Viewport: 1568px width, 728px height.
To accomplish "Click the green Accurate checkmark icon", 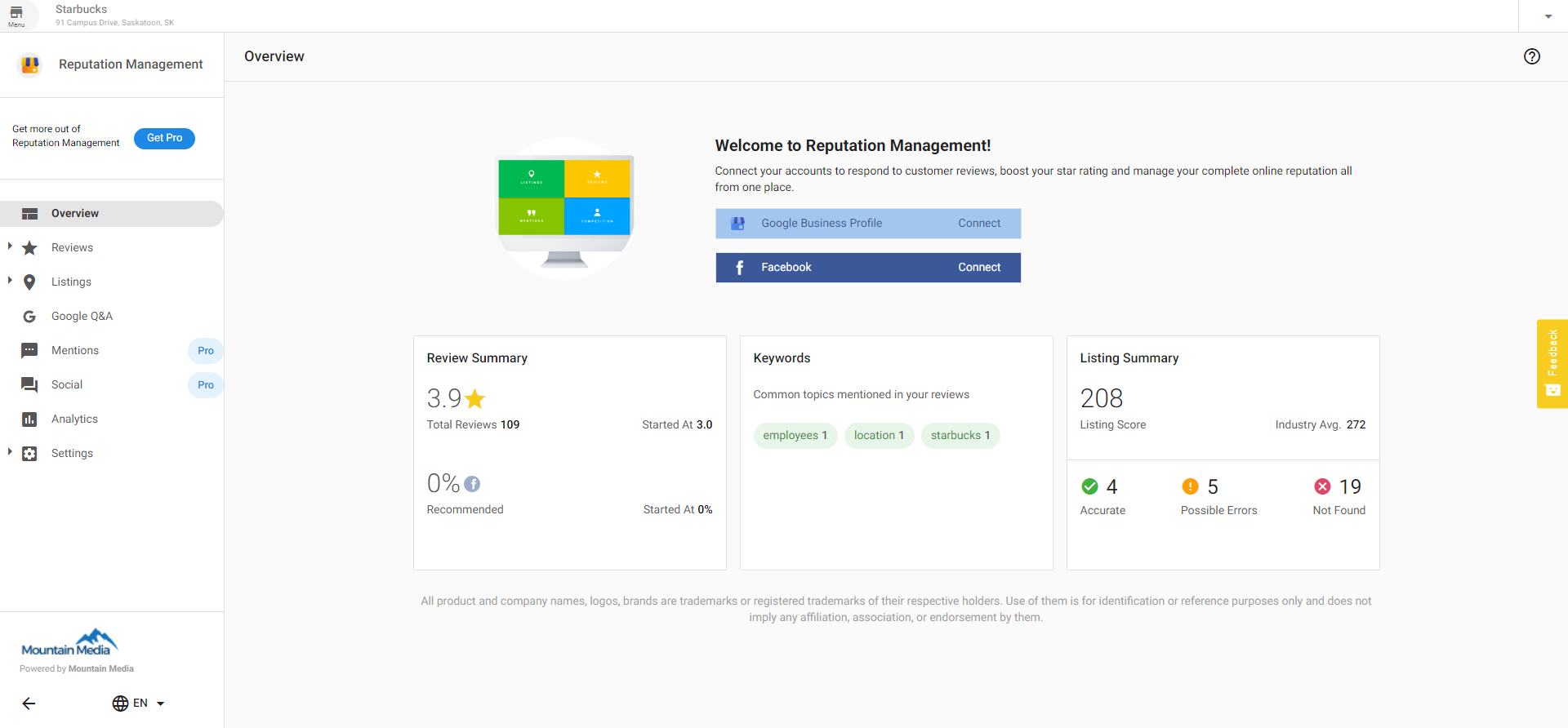I will [x=1089, y=487].
